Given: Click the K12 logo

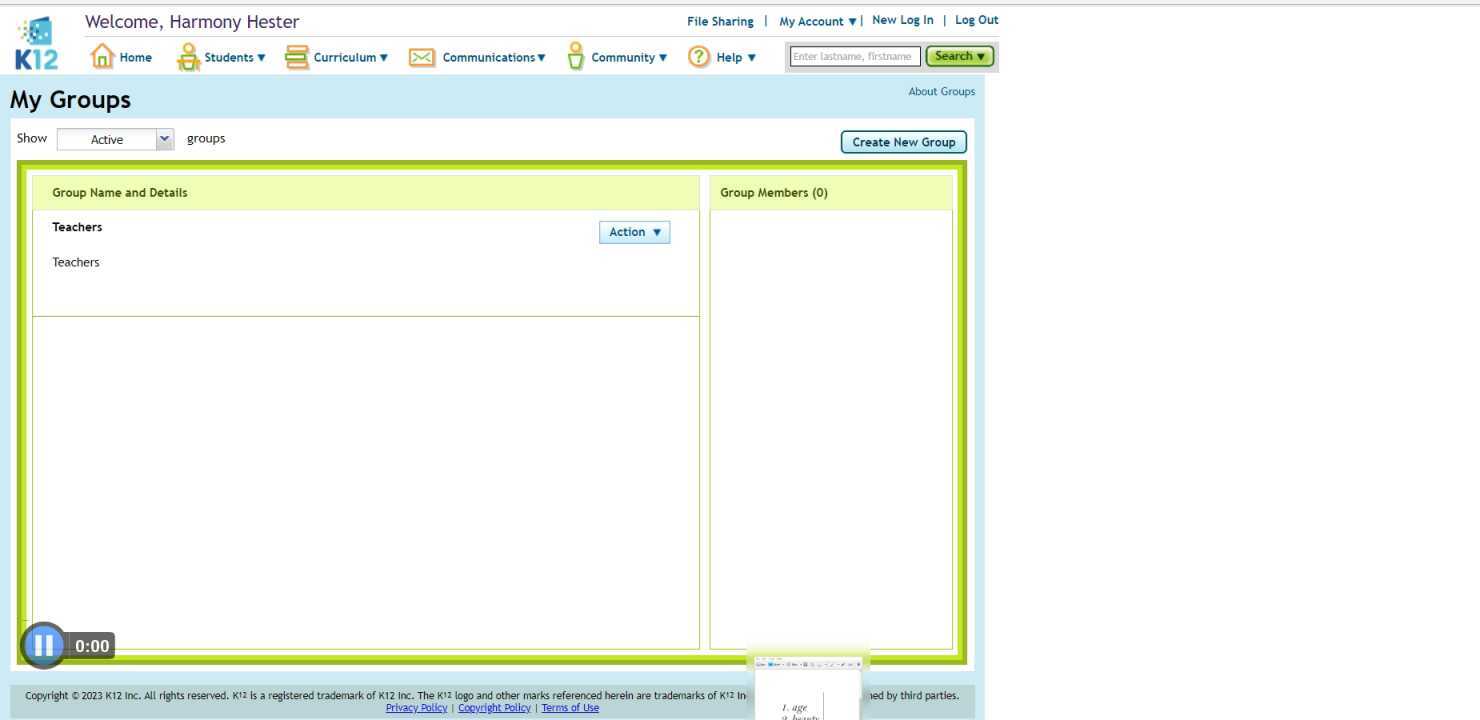Looking at the screenshot, I should 35,42.
